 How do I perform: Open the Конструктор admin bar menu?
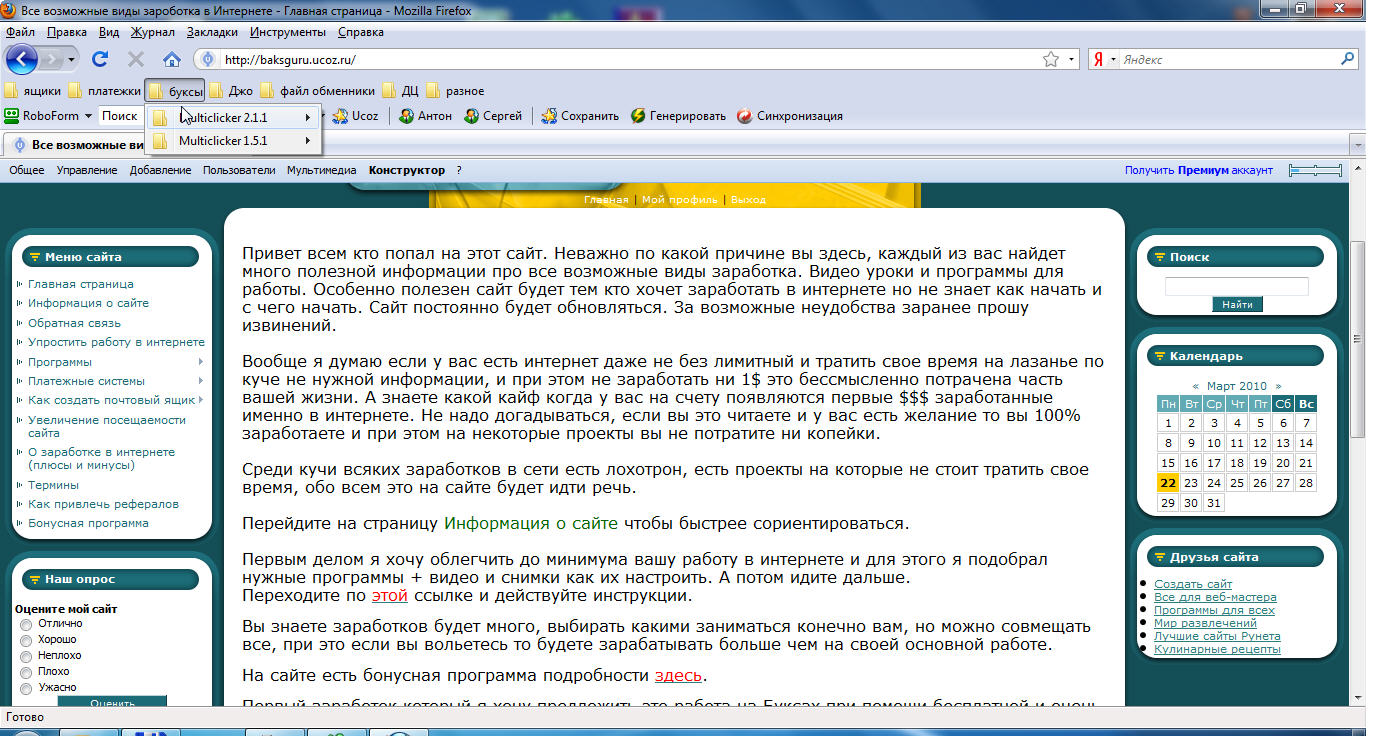[407, 170]
